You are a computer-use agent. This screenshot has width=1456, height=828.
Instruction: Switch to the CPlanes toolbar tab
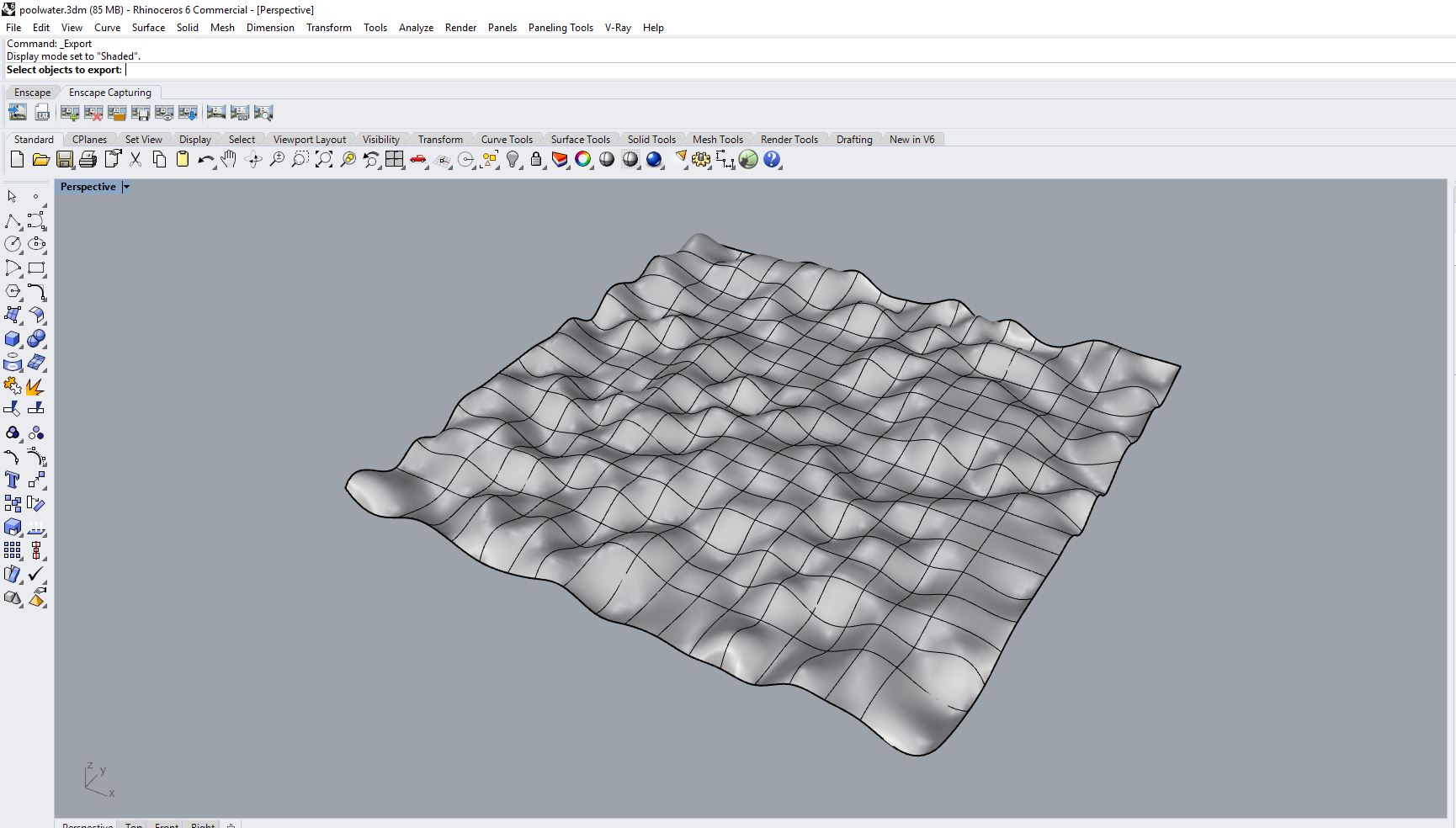(x=89, y=140)
